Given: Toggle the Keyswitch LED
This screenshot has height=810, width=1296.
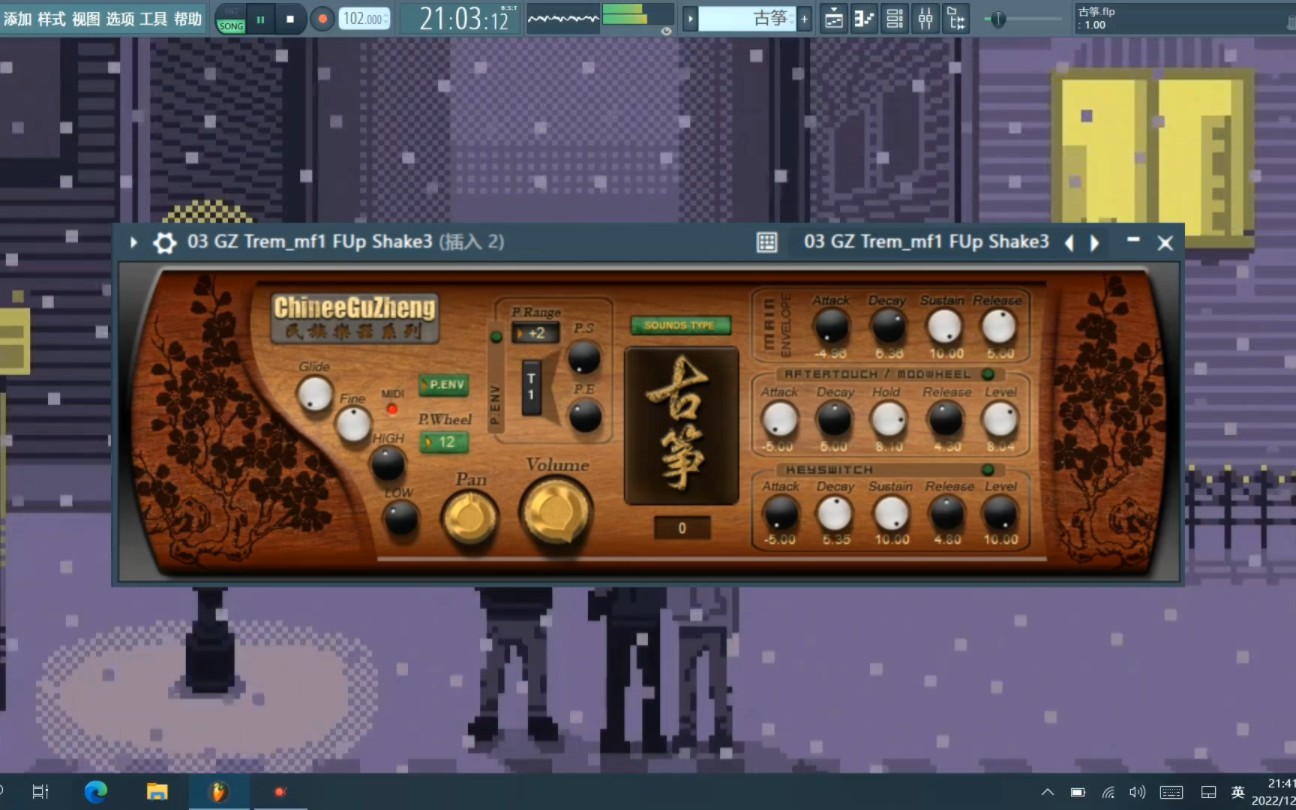Looking at the screenshot, I should coord(988,469).
